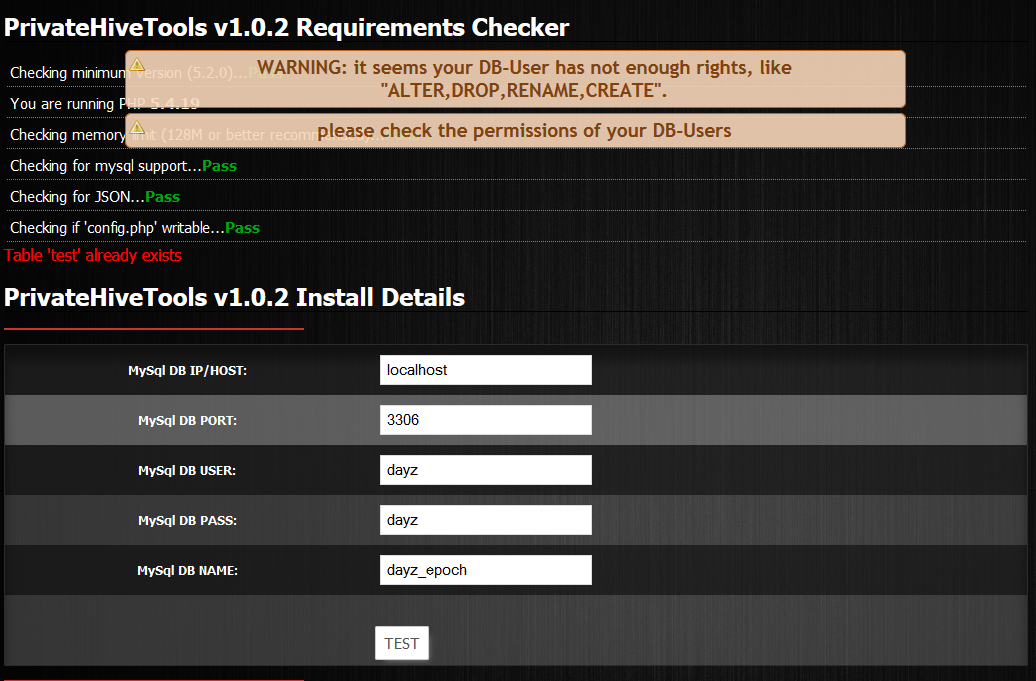Click the 'MySql DB PORT:' label
Image resolution: width=1036 pixels, height=681 pixels.
(x=188, y=421)
